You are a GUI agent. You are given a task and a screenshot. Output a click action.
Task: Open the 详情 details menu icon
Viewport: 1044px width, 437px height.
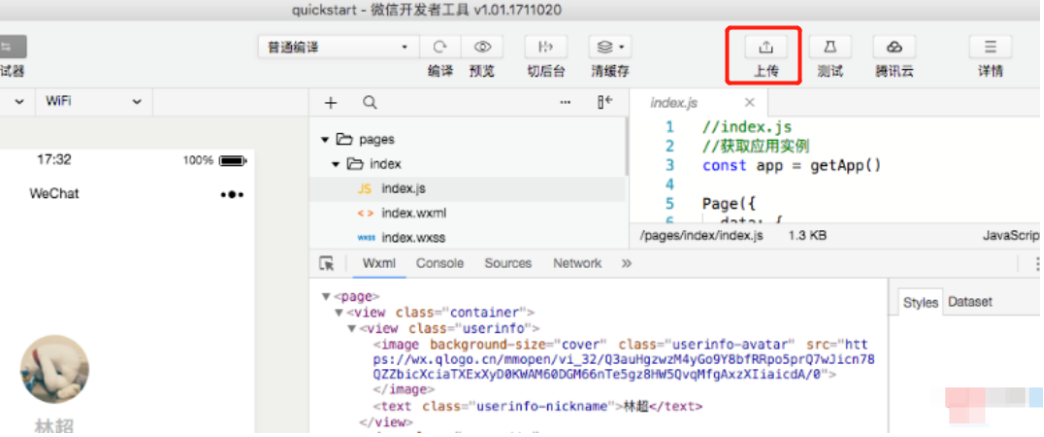(990, 47)
